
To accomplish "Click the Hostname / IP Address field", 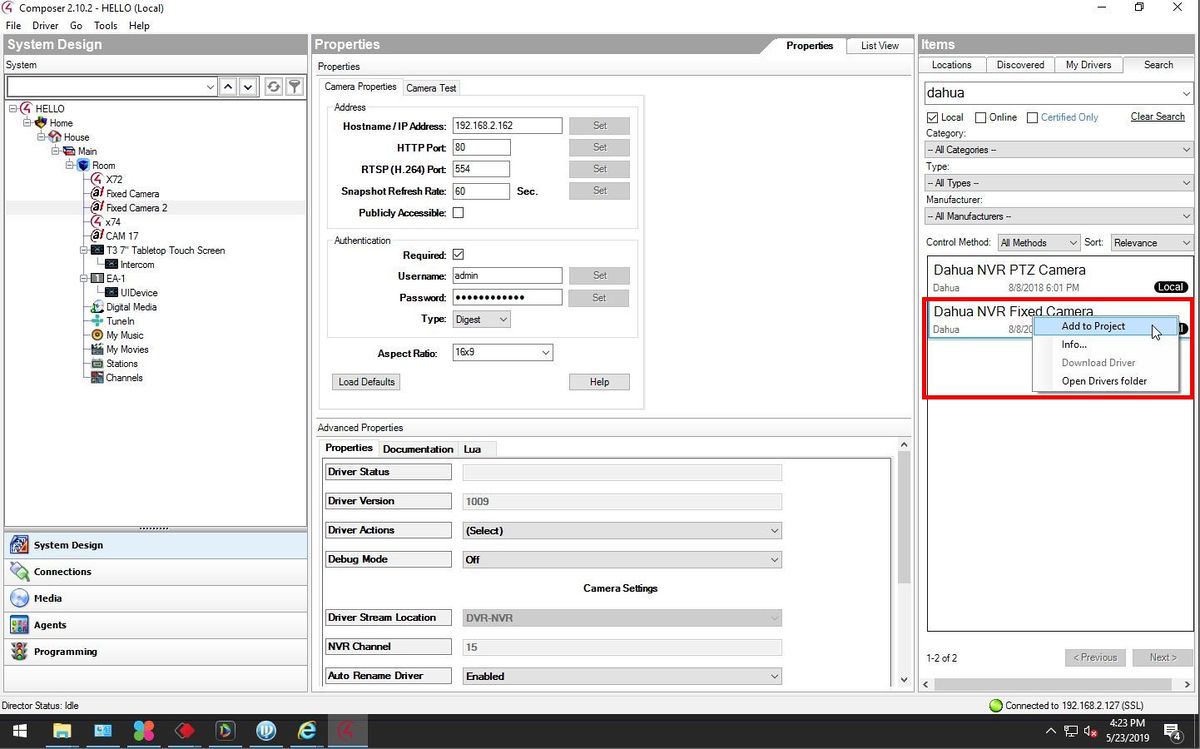I will [507, 126].
